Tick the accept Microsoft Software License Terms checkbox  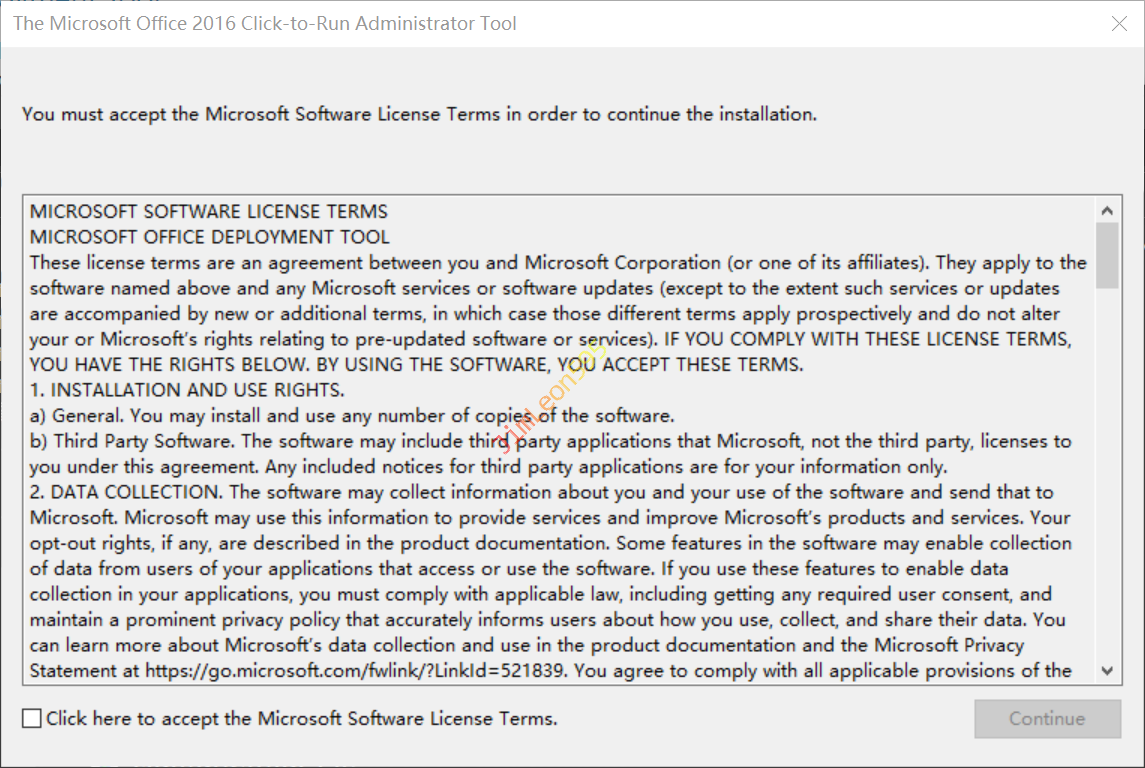click(x=32, y=719)
